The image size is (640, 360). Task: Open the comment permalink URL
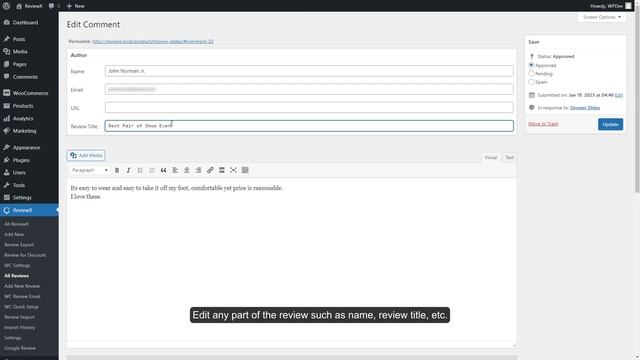[153, 41]
